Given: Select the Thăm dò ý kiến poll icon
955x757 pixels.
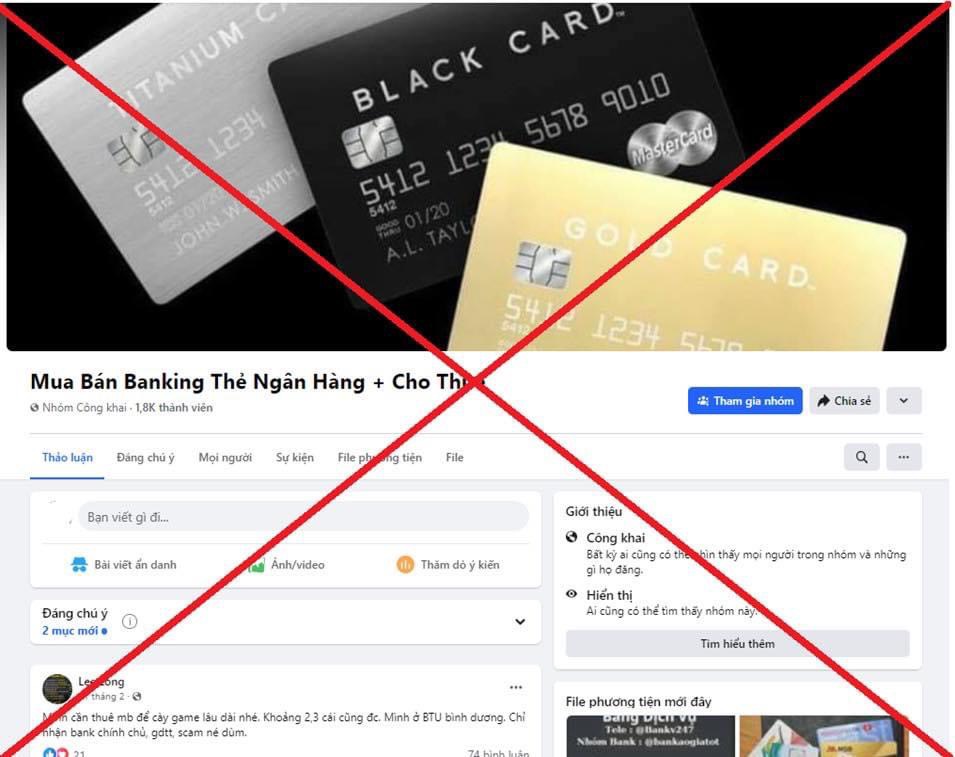Looking at the screenshot, I should (405, 565).
